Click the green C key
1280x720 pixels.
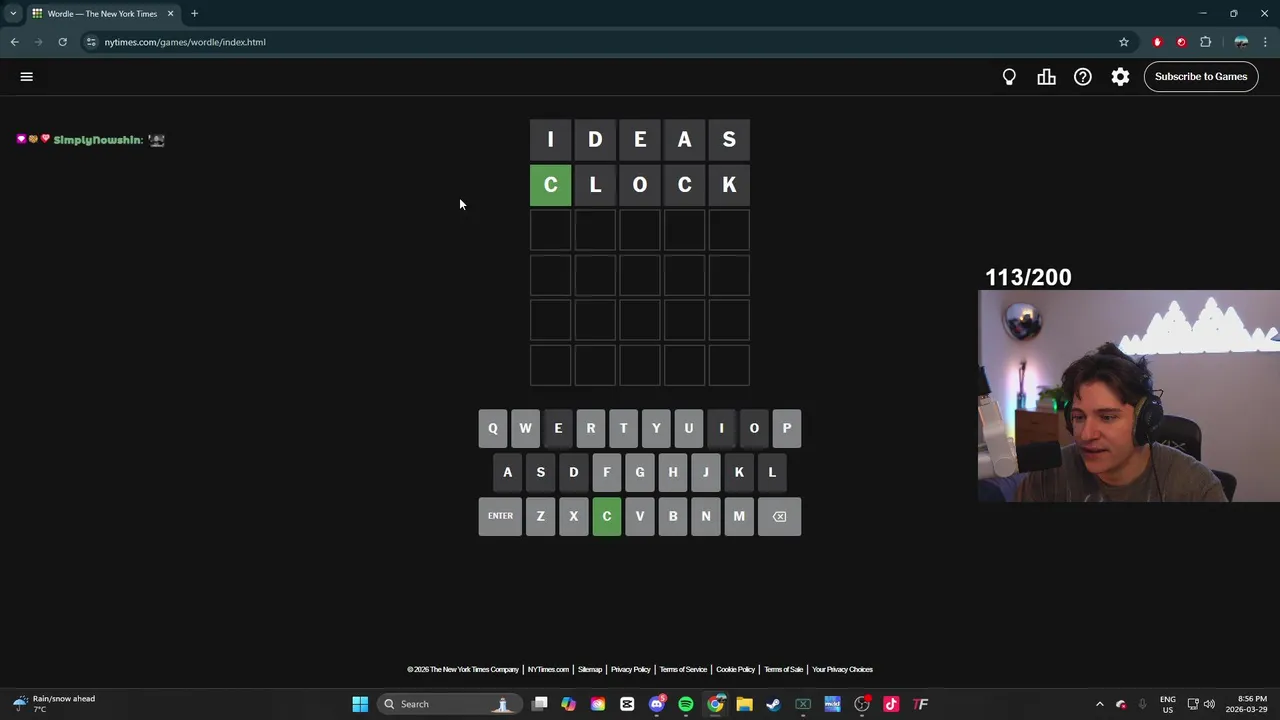coord(607,516)
